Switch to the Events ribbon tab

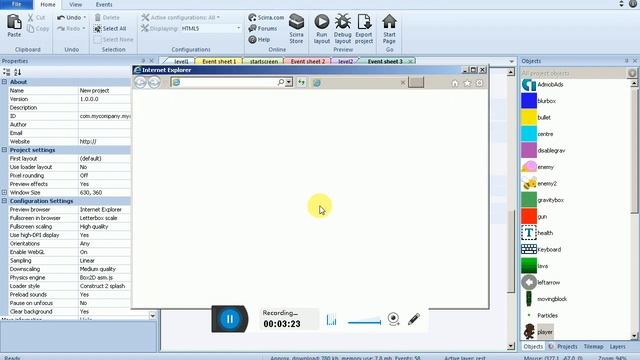[104, 4]
